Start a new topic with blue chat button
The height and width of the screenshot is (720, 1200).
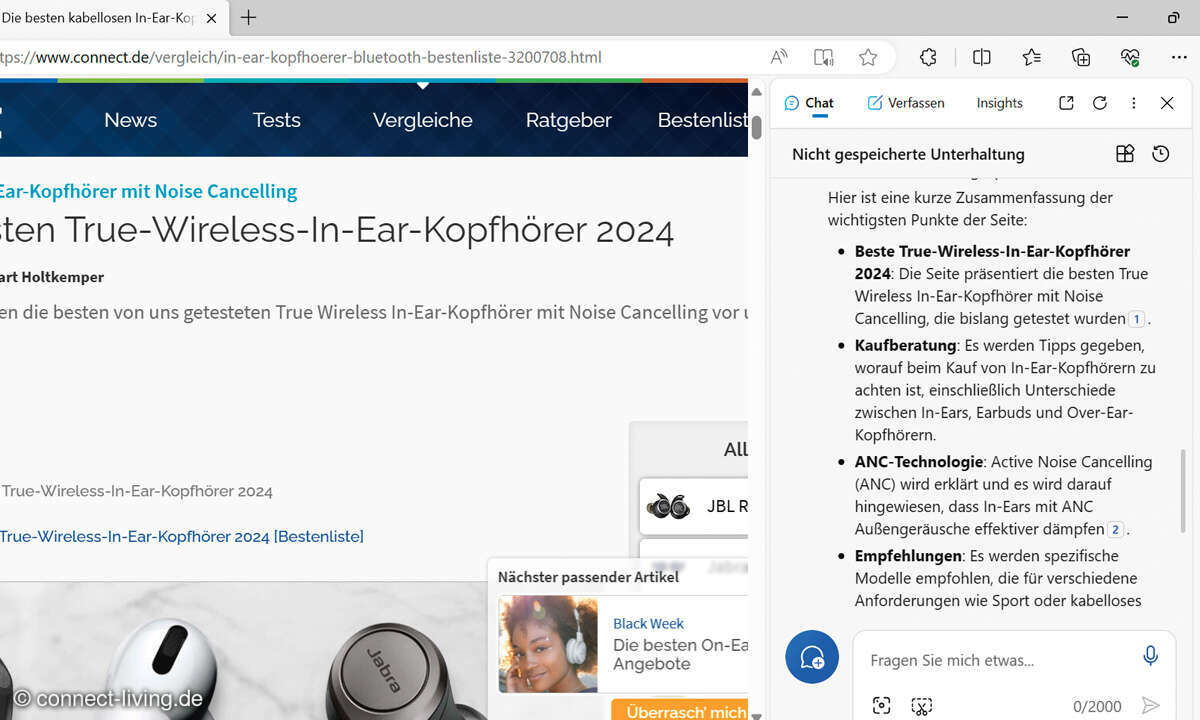pyautogui.click(x=812, y=657)
